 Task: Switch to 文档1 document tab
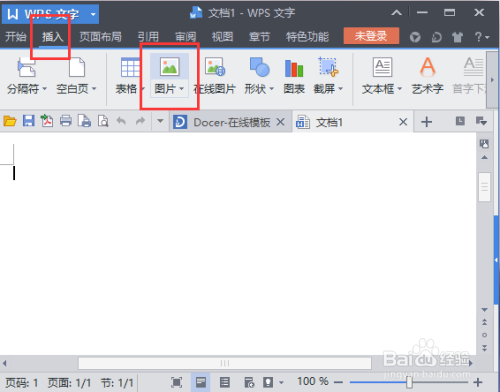pyautogui.click(x=353, y=122)
